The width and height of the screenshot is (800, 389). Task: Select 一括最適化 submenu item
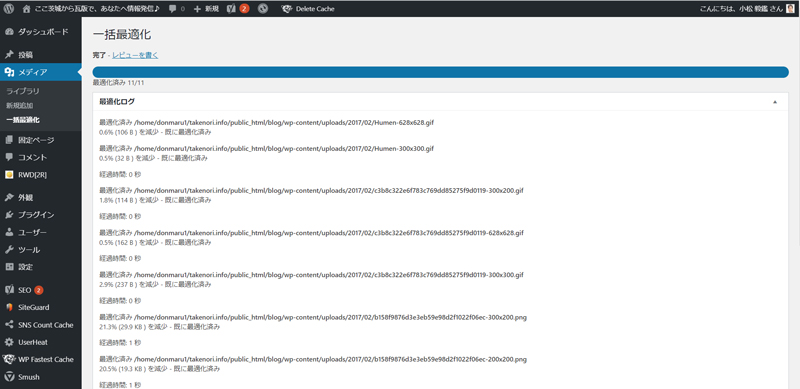point(22,120)
